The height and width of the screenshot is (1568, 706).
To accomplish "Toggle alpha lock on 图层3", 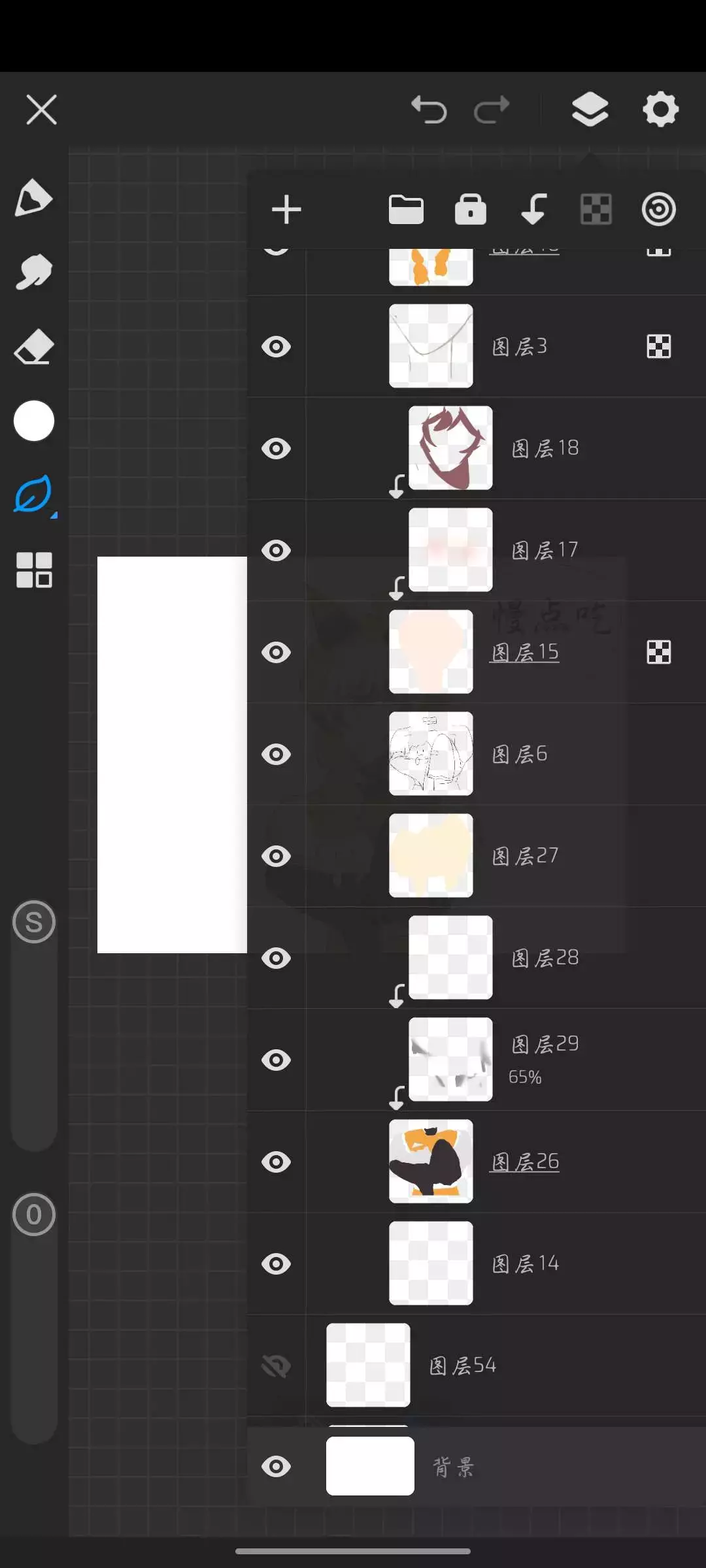I will click(x=658, y=346).
